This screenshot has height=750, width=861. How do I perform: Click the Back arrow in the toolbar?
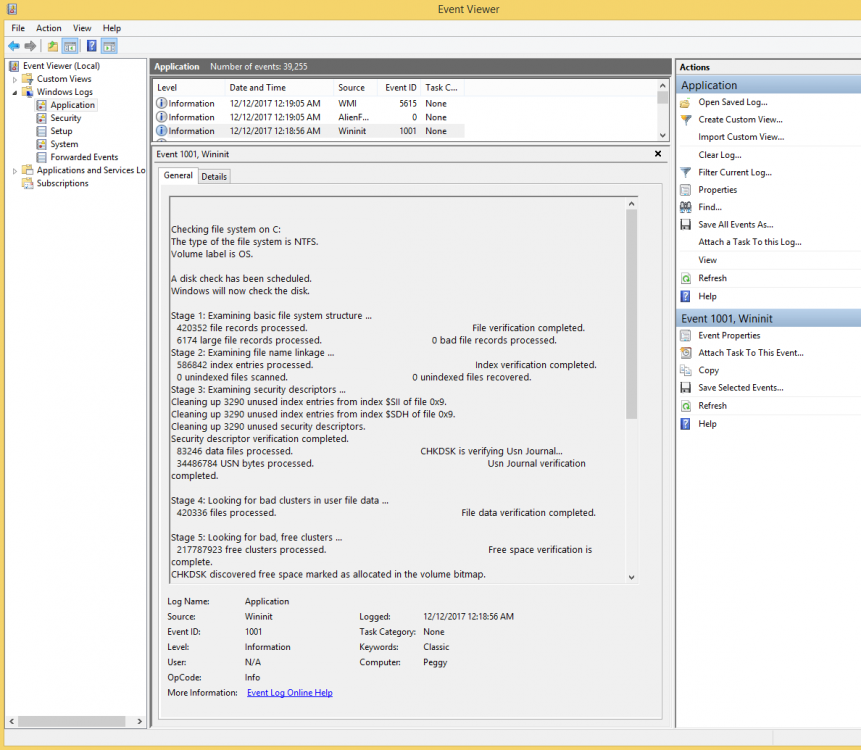coord(13,46)
